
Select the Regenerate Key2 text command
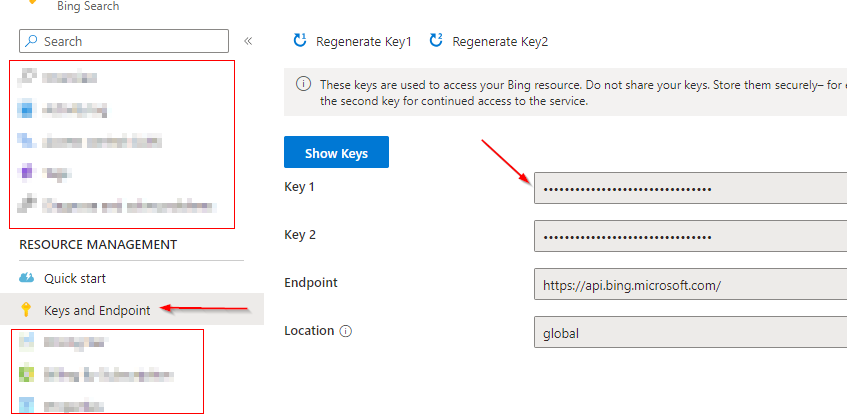pyautogui.click(x=500, y=41)
